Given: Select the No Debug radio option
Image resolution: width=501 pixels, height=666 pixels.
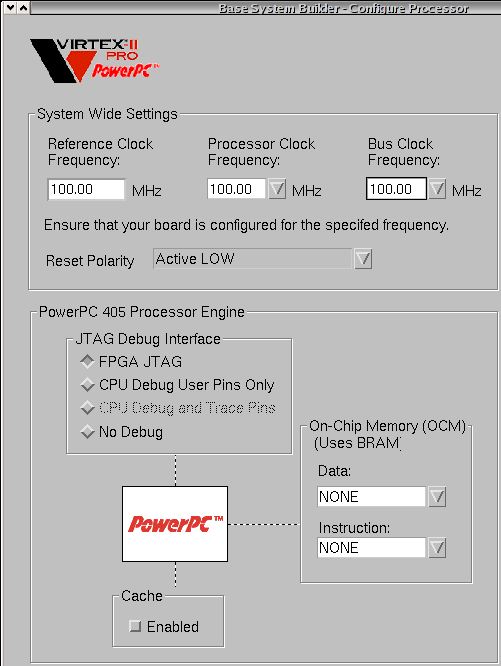Looking at the screenshot, I should (x=87, y=432).
